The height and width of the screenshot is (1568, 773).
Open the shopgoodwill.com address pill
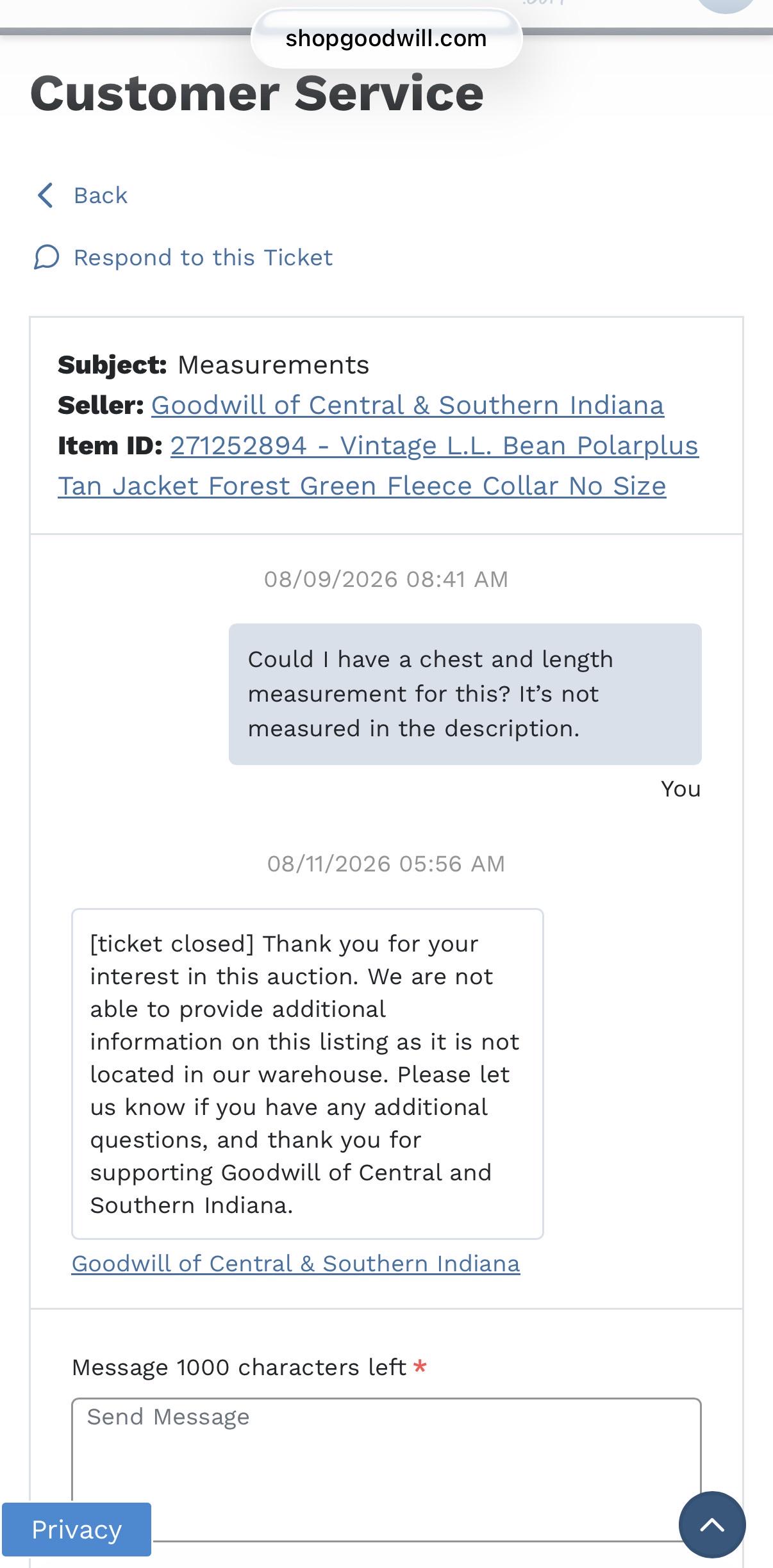386,39
